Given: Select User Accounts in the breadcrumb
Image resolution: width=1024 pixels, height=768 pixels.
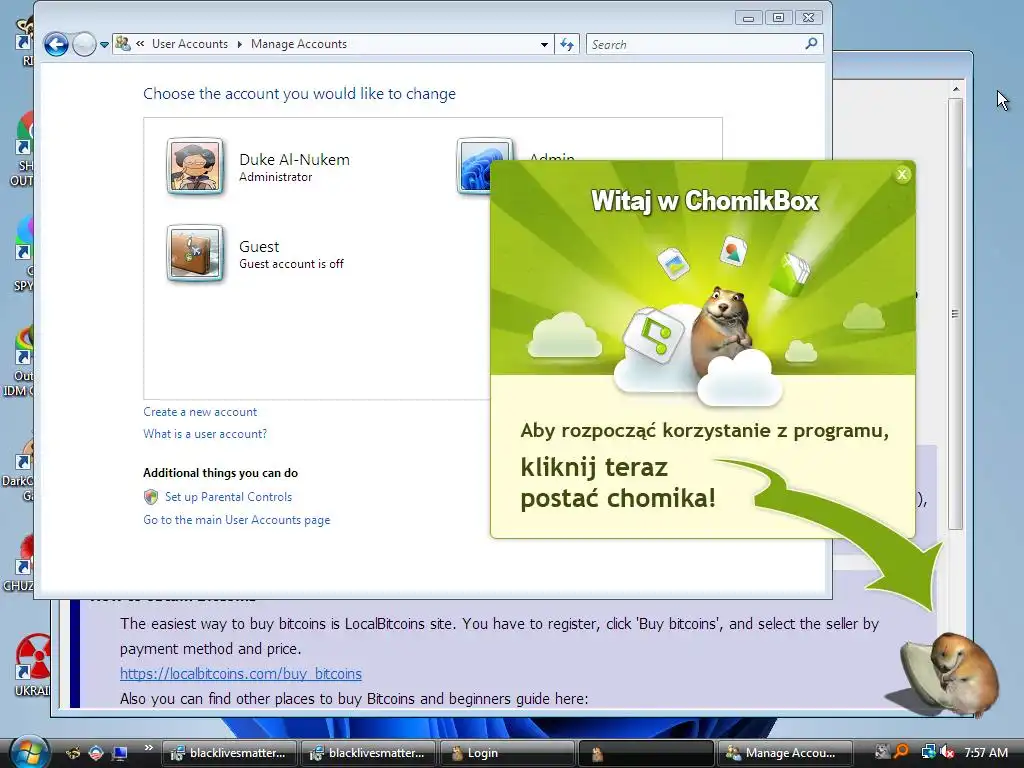Looking at the screenshot, I should 190,44.
